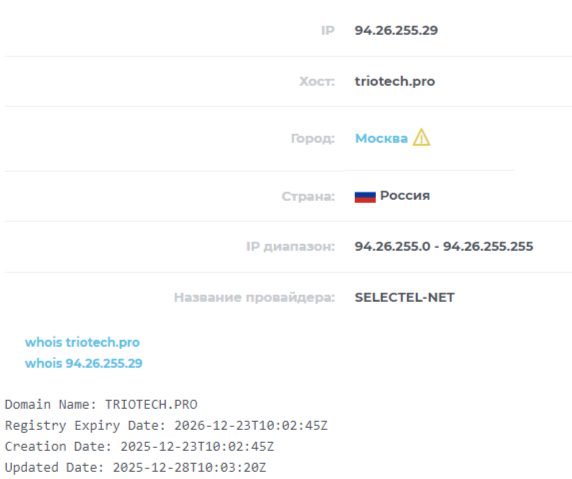Click the Город field label
Image resolution: width=572 pixels, height=479 pixels.
313,139
